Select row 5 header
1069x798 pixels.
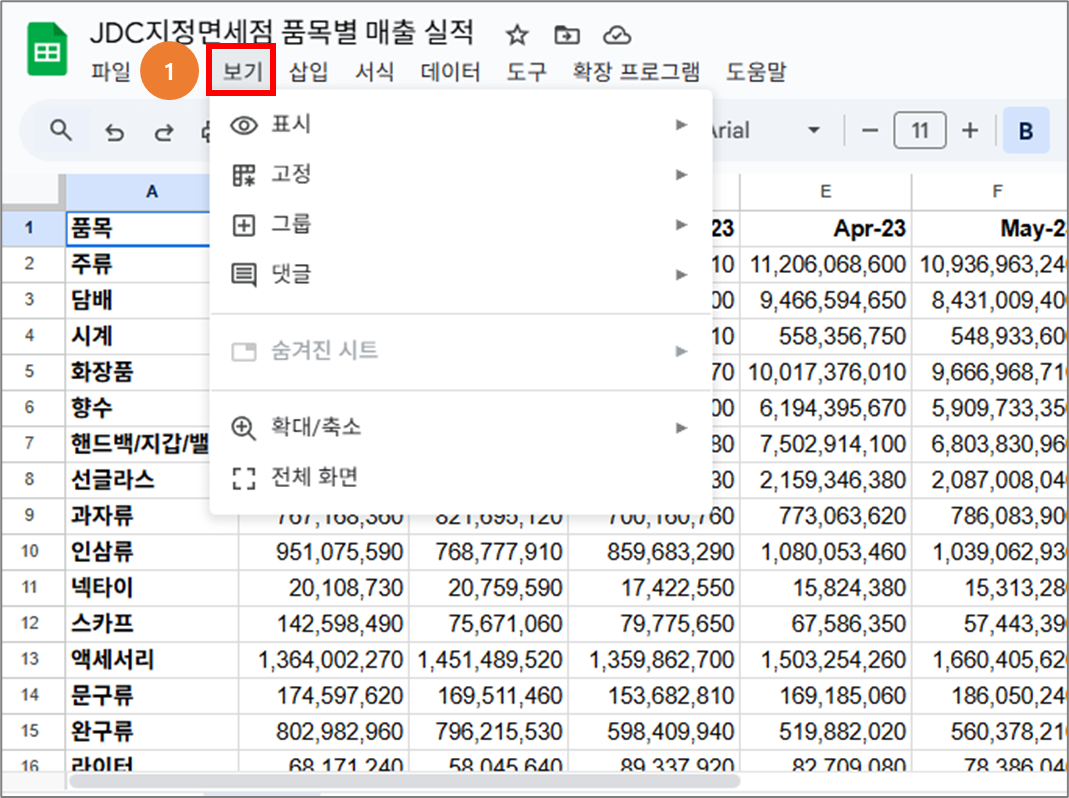click(32, 372)
